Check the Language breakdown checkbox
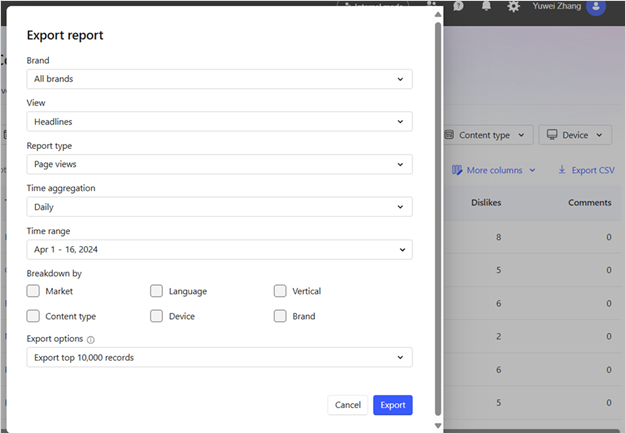The width and height of the screenshot is (626, 434). tap(157, 291)
